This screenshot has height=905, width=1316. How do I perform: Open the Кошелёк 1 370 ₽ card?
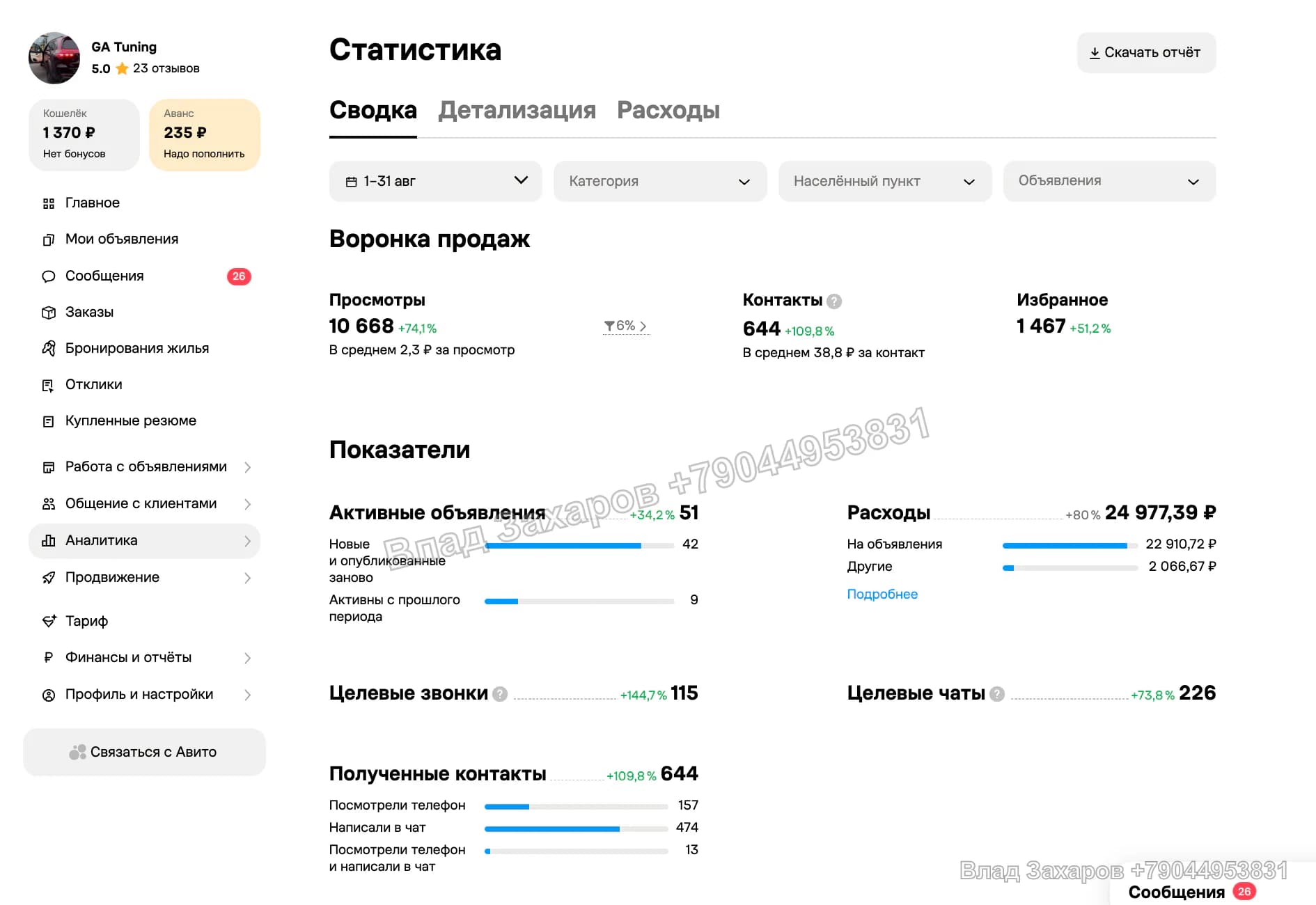coord(84,134)
